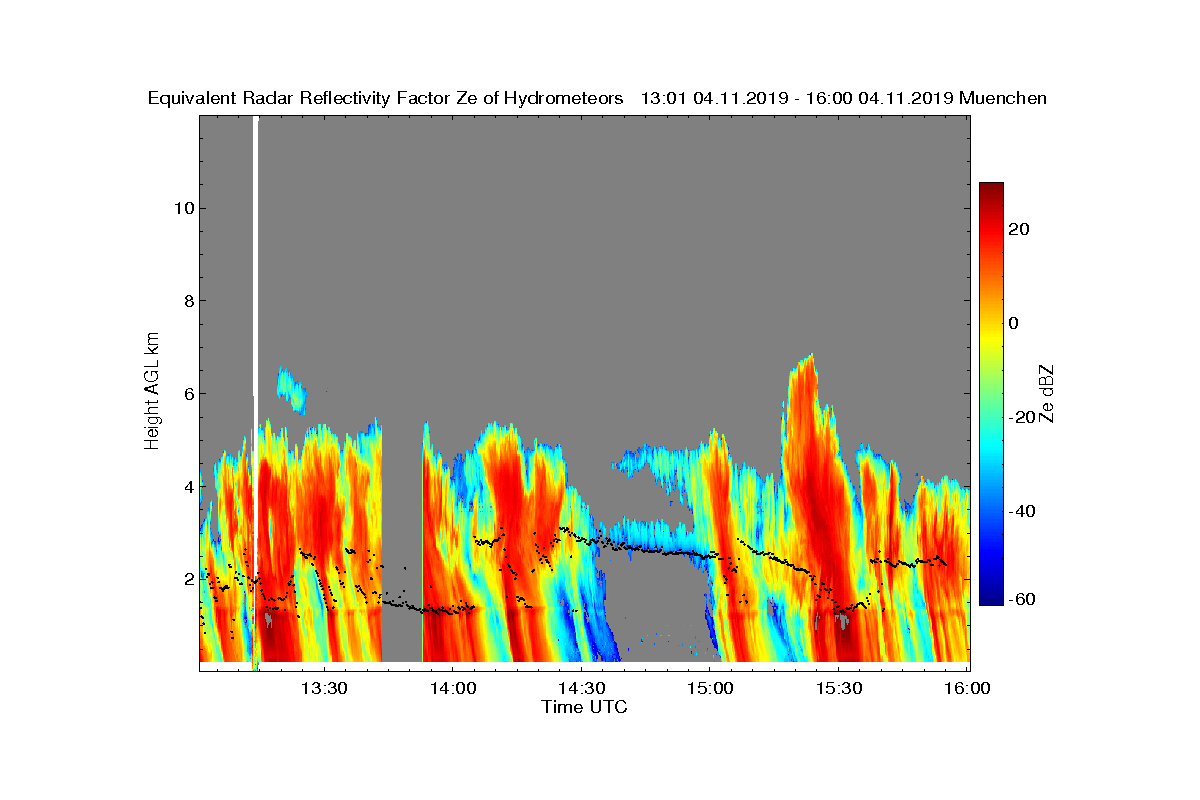
Task: Click the height tick label 4
Action: tap(187, 487)
